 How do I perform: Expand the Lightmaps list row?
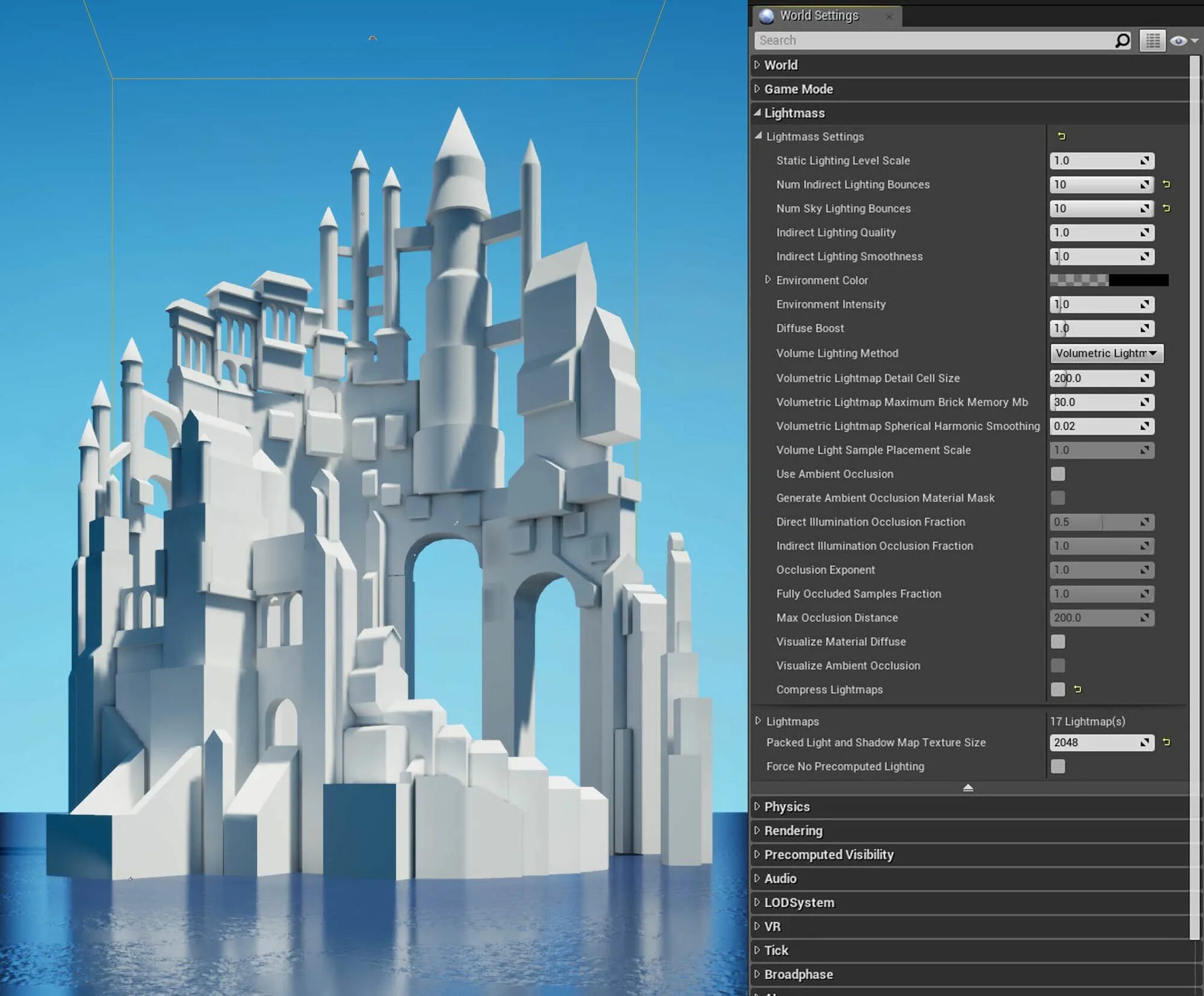tap(758, 721)
